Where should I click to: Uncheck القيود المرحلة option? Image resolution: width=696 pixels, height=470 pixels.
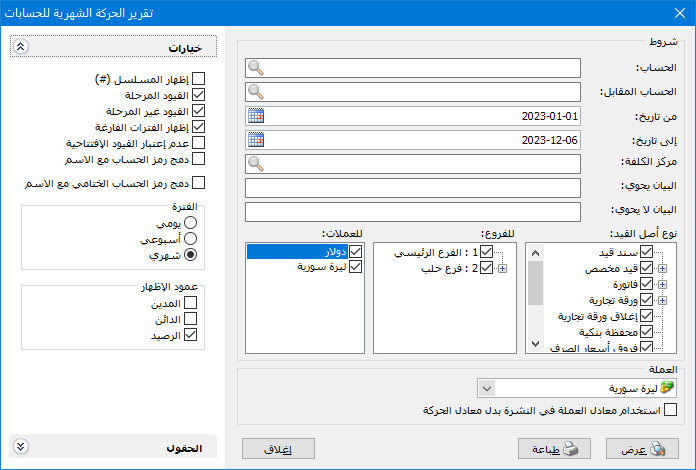pos(198,95)
